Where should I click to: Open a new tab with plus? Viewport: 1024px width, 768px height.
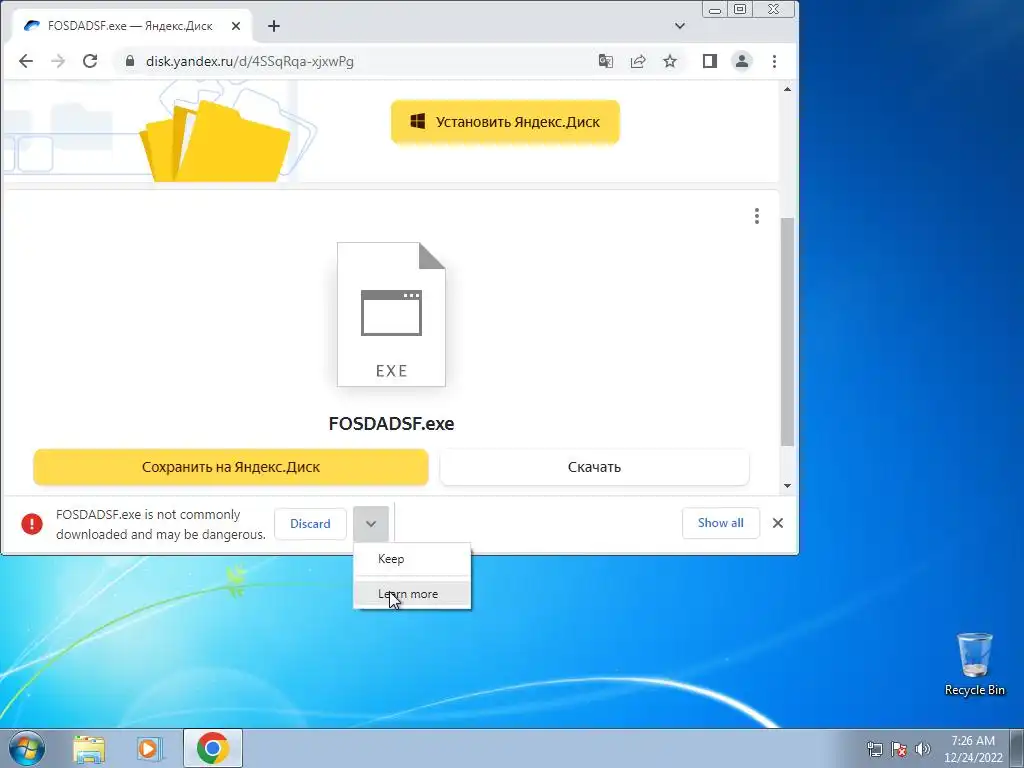[274, 26]
